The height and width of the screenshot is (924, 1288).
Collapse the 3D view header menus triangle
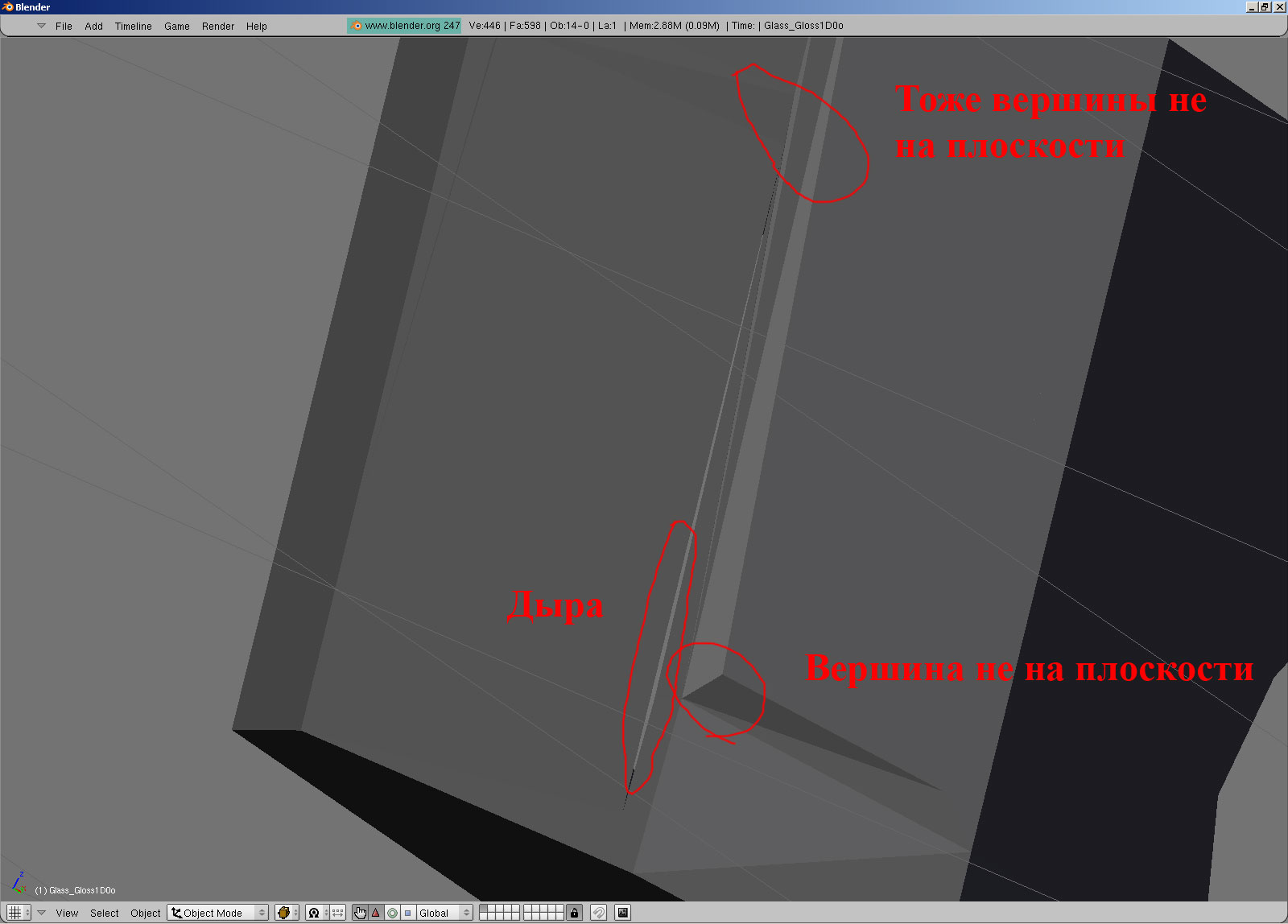[x=42, y=913]
